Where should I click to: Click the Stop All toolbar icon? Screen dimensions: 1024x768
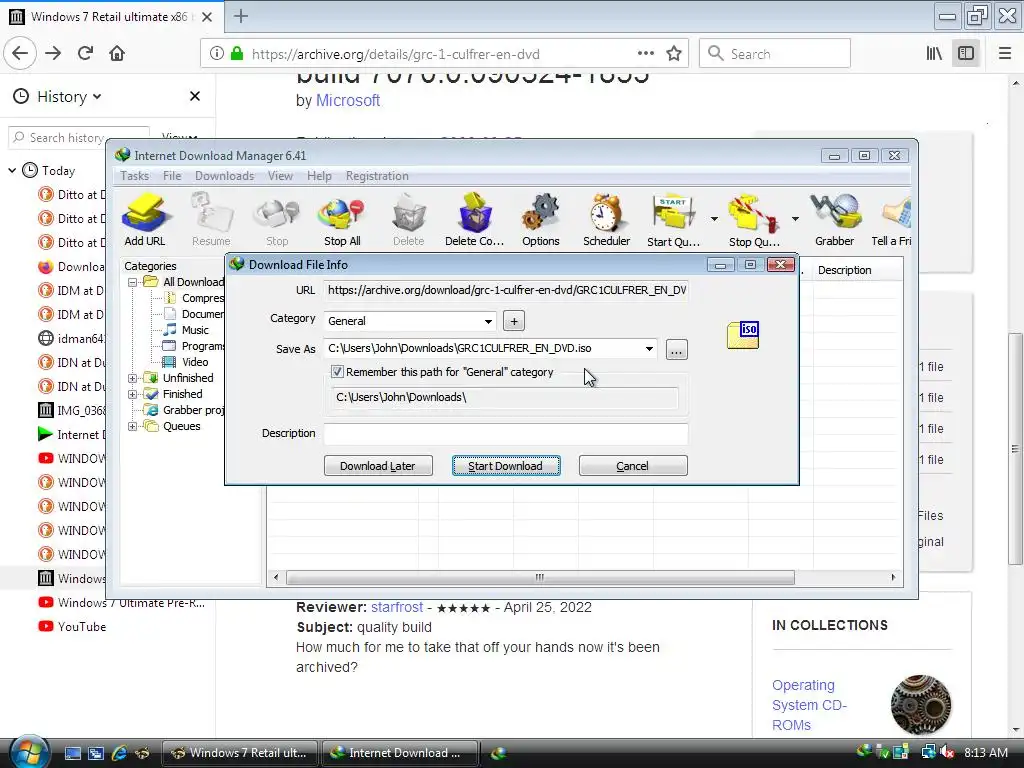[342, 219]
